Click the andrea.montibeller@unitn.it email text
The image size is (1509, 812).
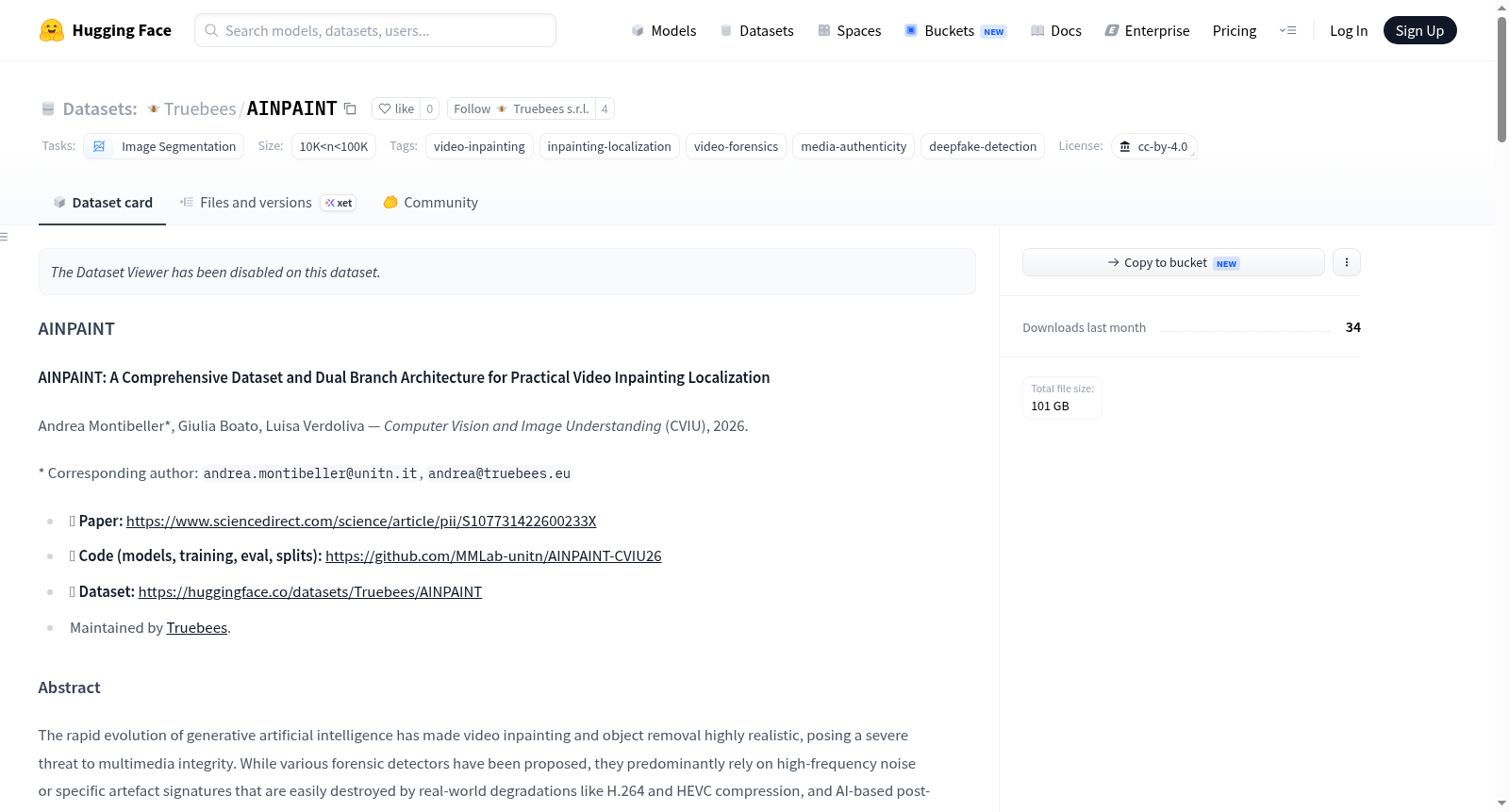coord(310,473)
